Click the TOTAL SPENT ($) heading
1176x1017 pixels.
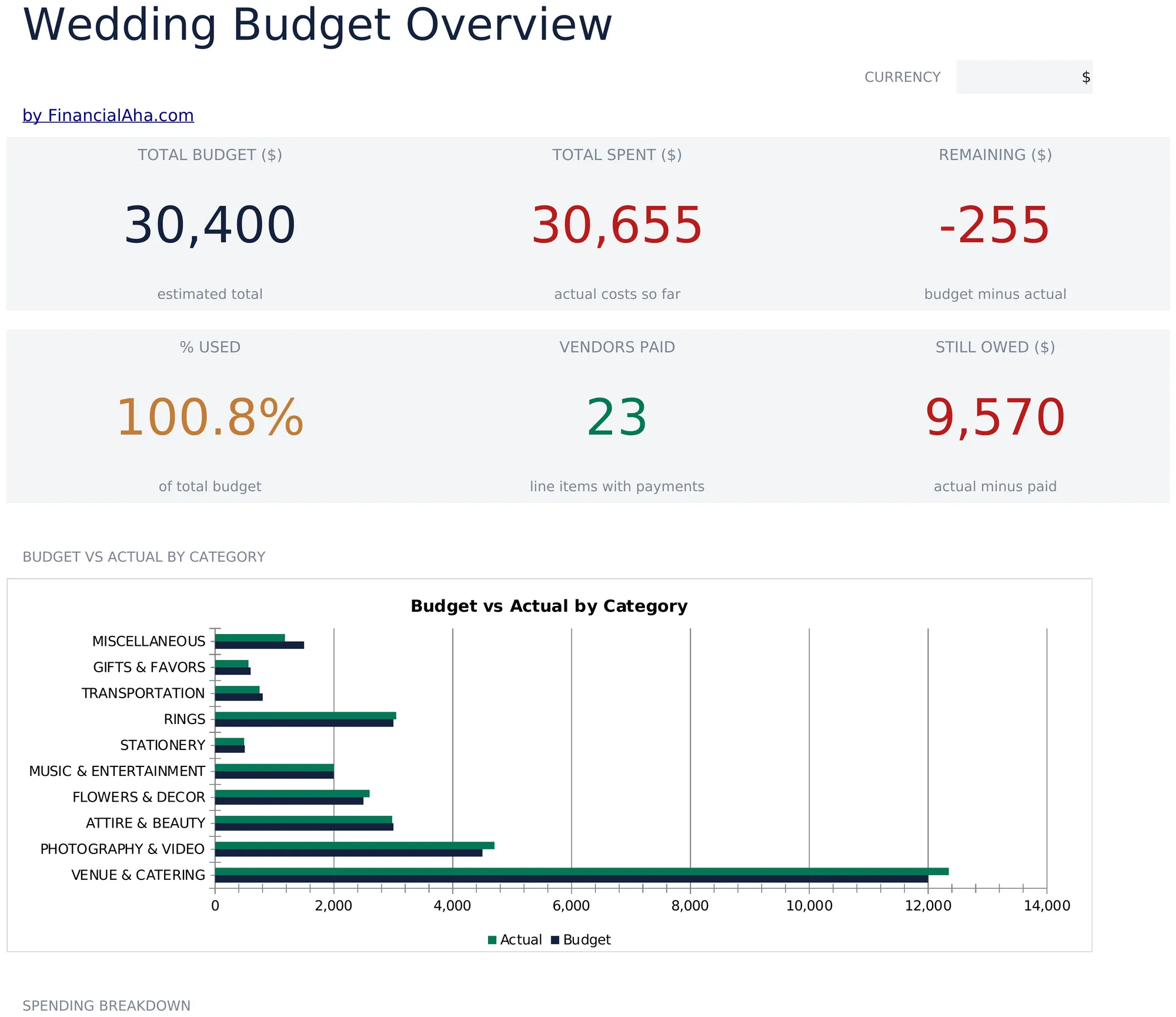617,155
